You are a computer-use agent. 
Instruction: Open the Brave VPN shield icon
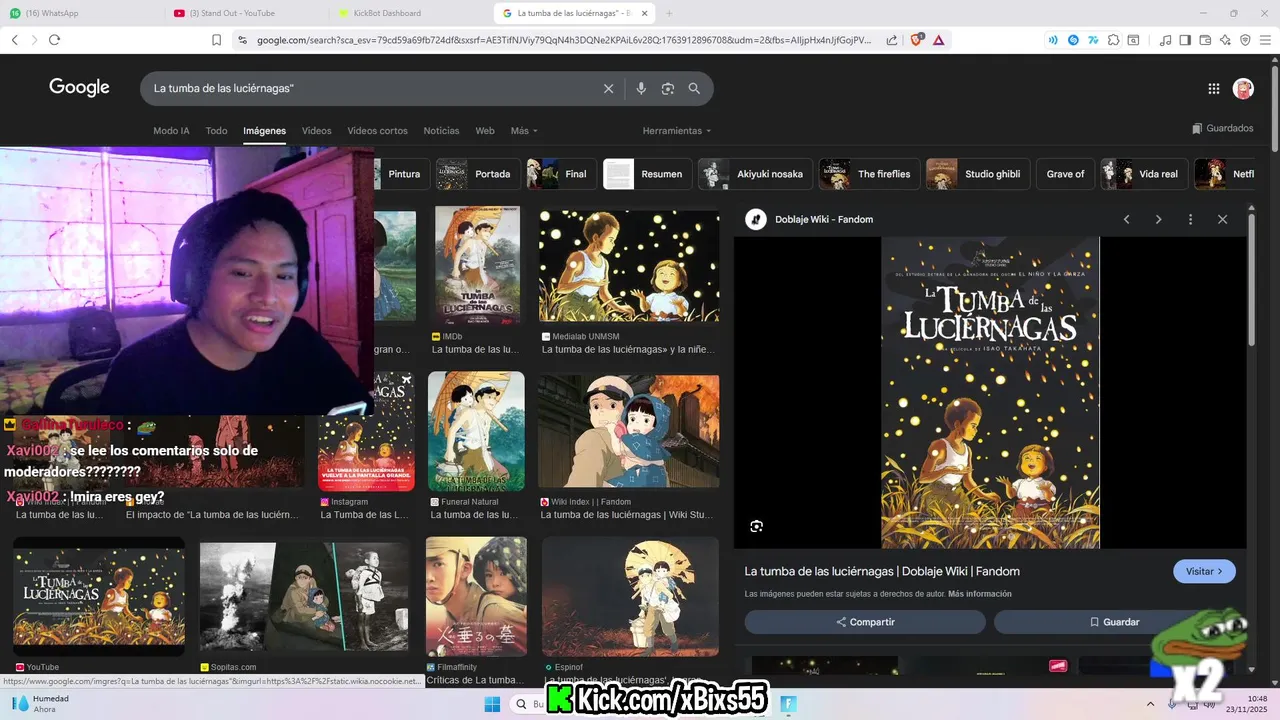1245,40
